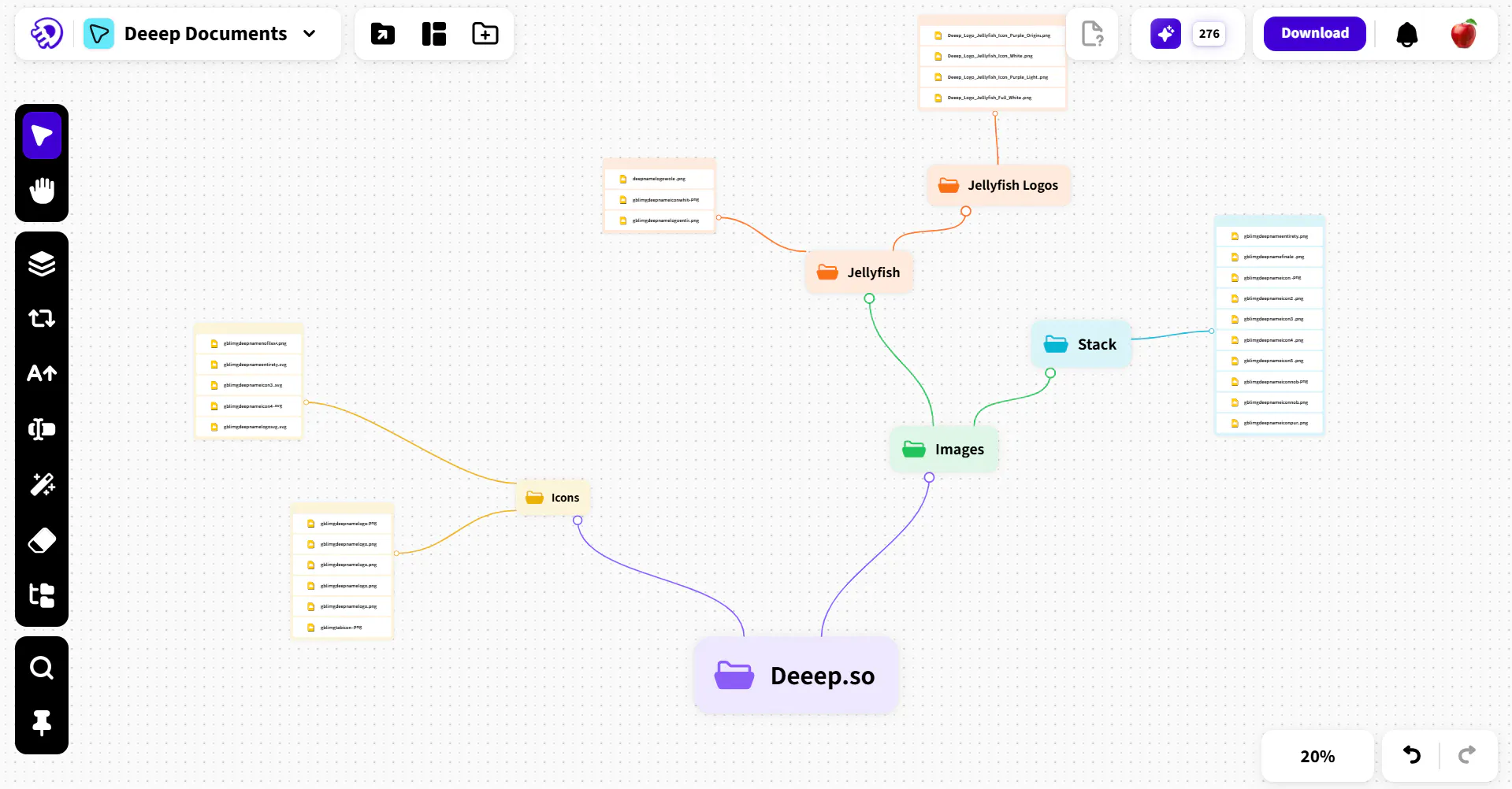The width and height of the screenshot is (1512, 789).
Task: Open the folder tree structure tool
Action: [42, 595]
